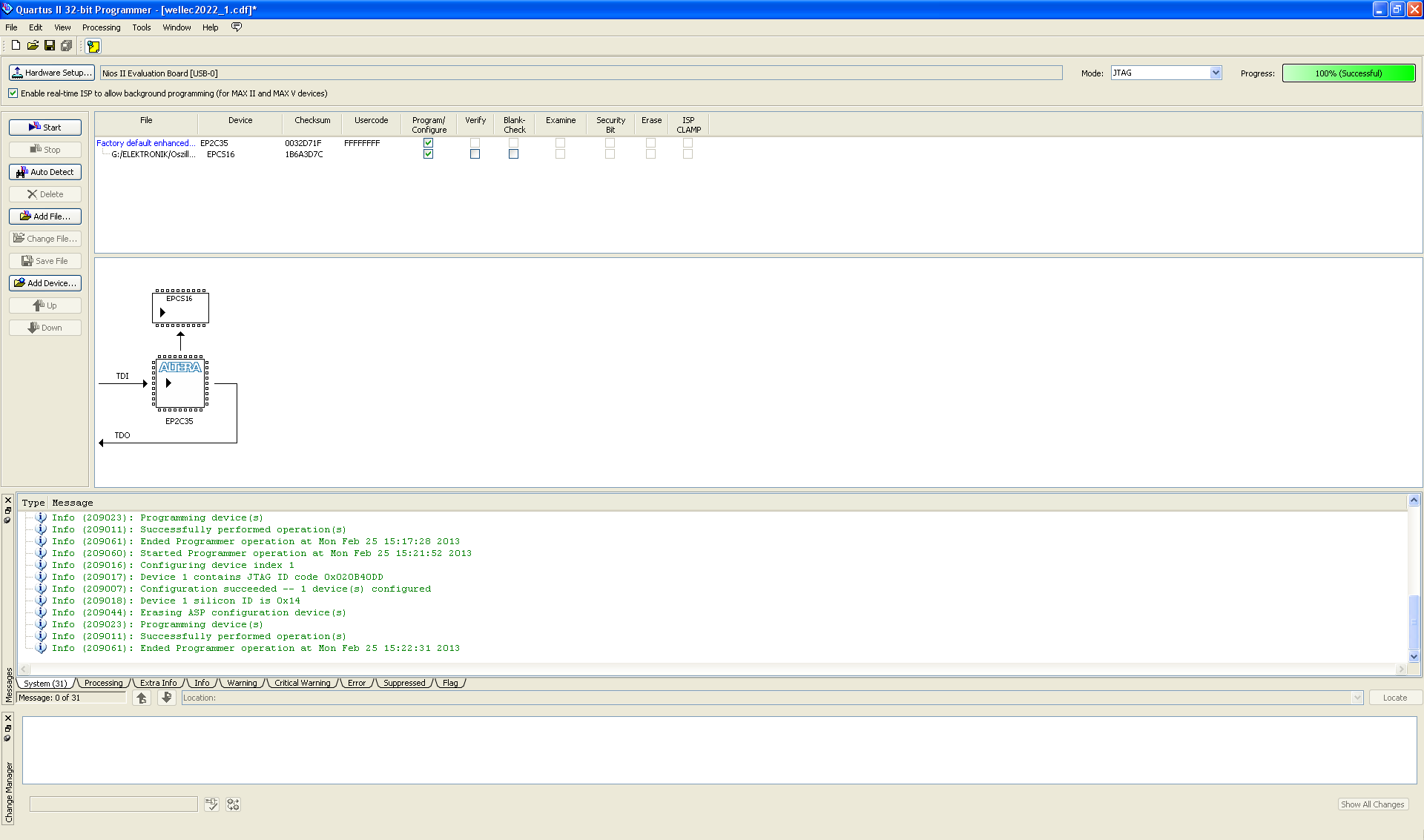Open the Edit menu
The width and height of the screenshot is (1424, 840).
[36, 27]
